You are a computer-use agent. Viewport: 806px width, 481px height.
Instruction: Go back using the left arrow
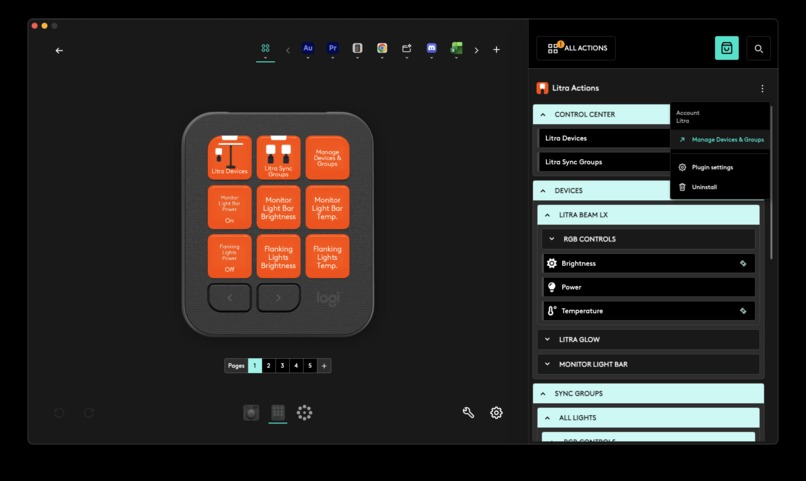coord(59,50)
